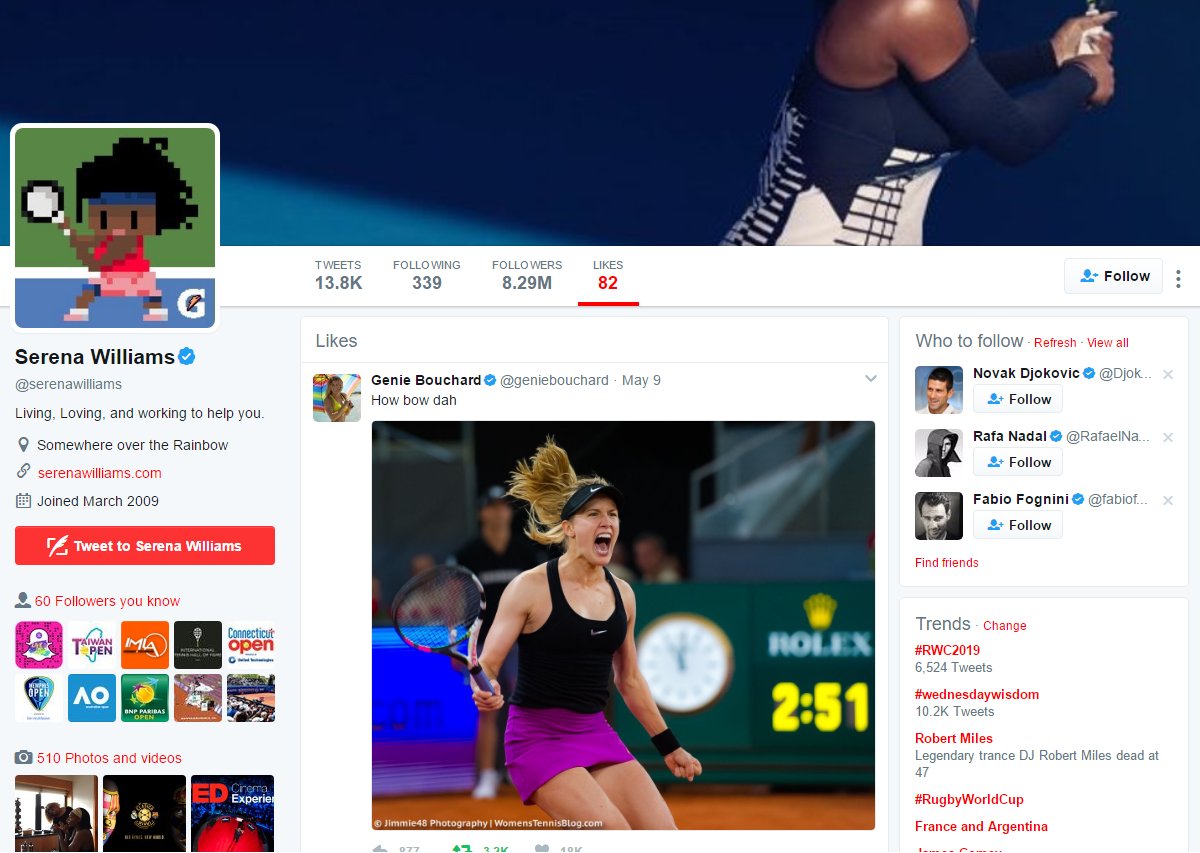Open the Australian Open AO follower avatar
The height and width of the screenshot is (853, 1200).
tap(92, 698)
